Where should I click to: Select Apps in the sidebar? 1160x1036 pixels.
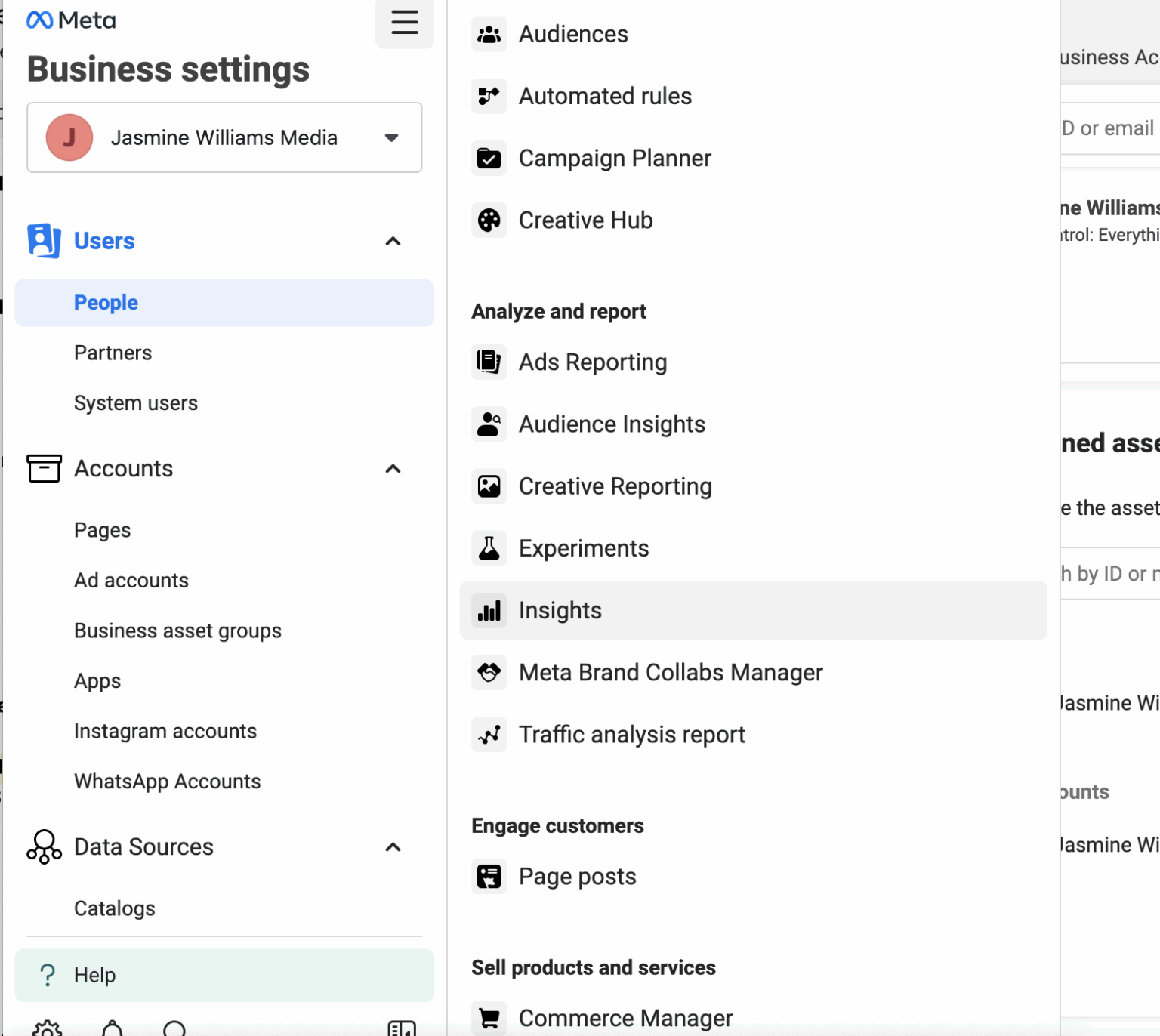(97, 681)
